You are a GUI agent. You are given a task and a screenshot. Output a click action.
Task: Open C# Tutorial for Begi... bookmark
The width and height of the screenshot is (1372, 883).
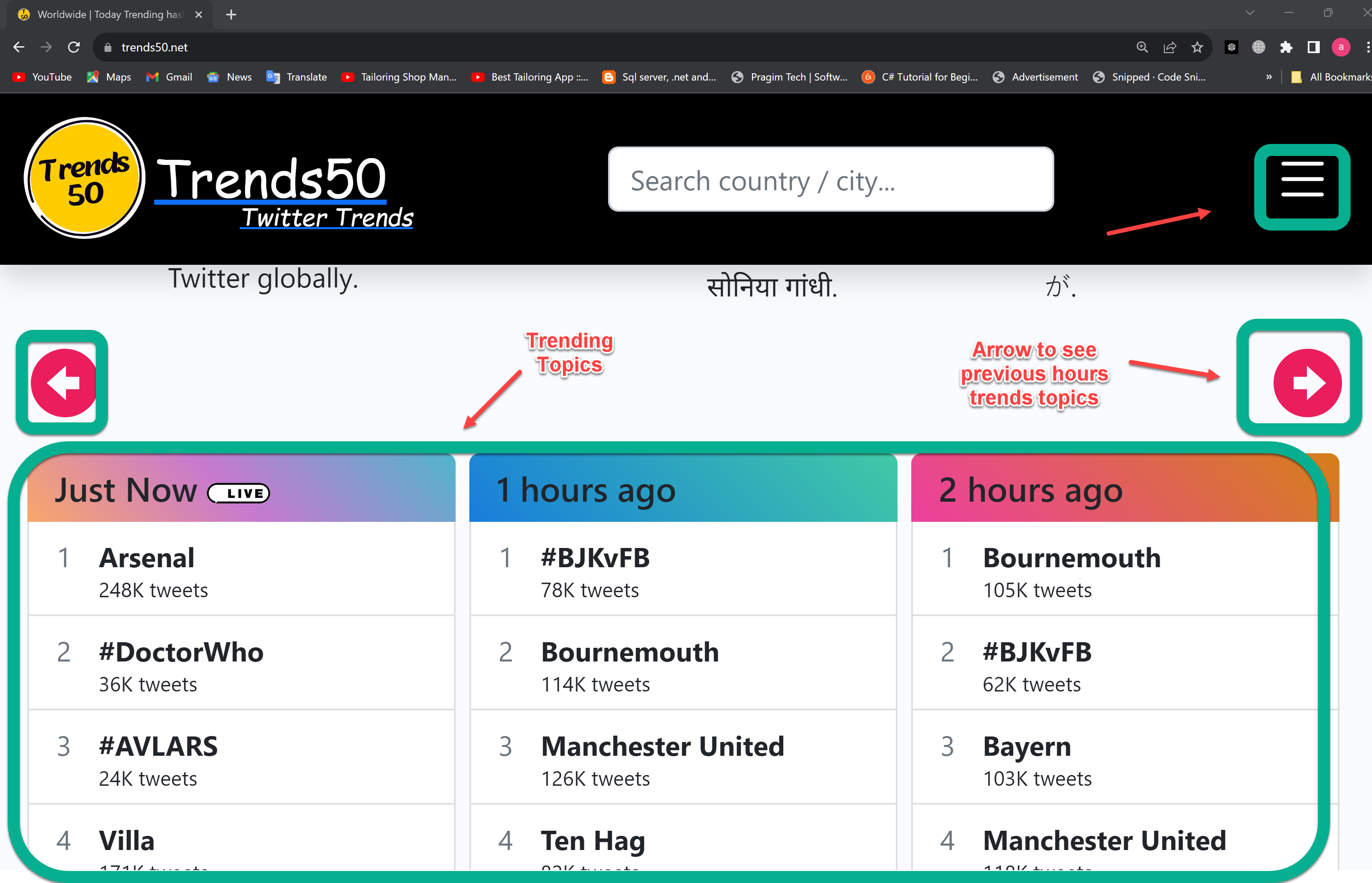tap(920, 77)
